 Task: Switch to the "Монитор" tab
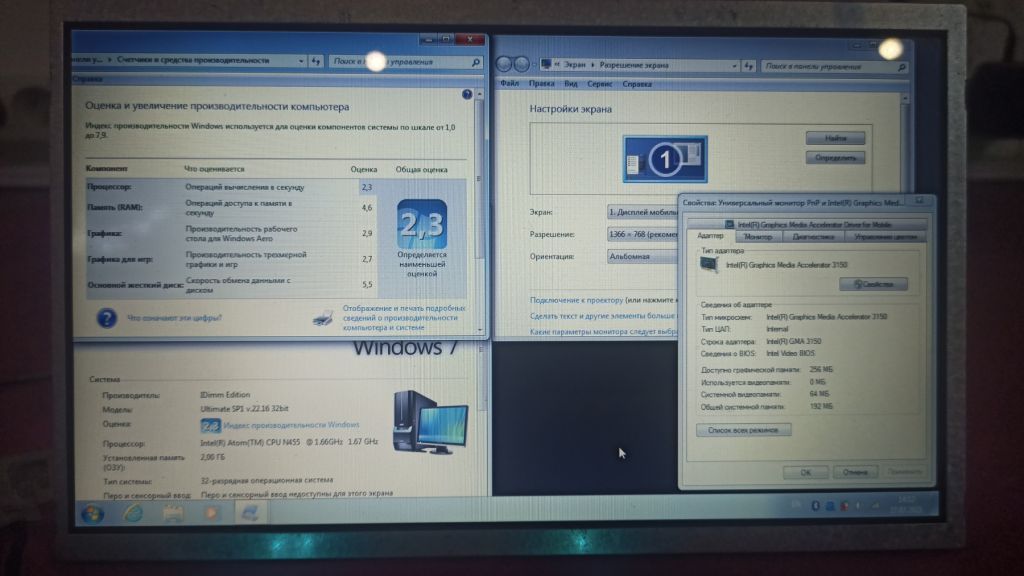tap(758, 236)
